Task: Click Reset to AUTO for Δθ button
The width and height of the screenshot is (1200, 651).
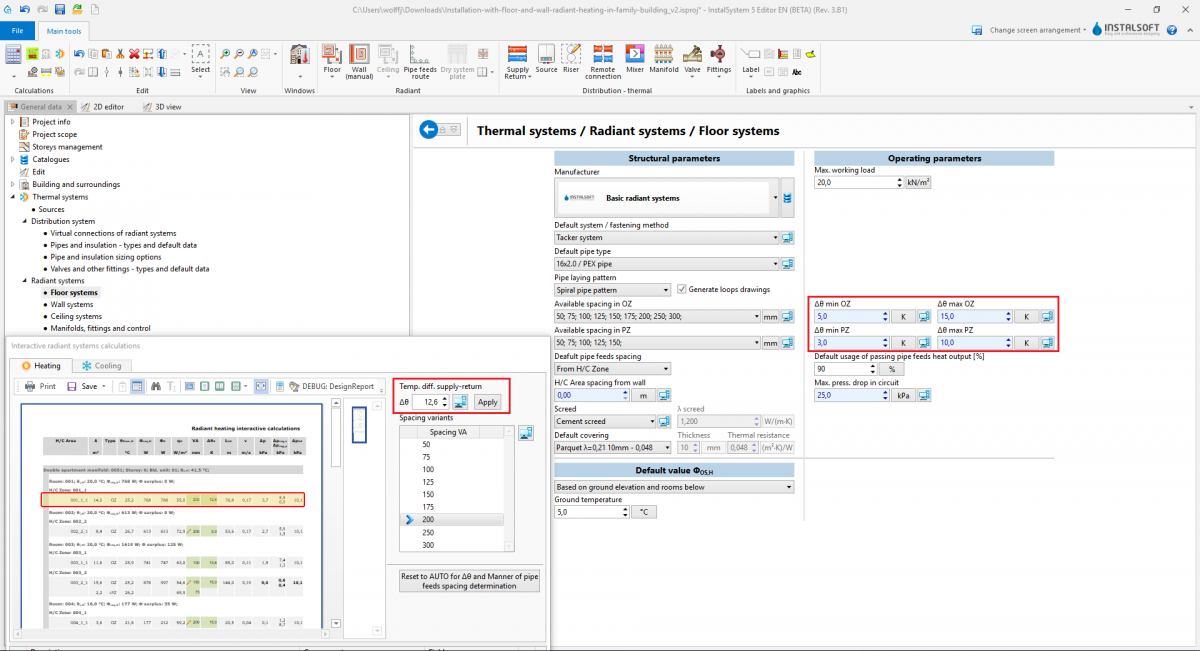Action: pos(469,581)
